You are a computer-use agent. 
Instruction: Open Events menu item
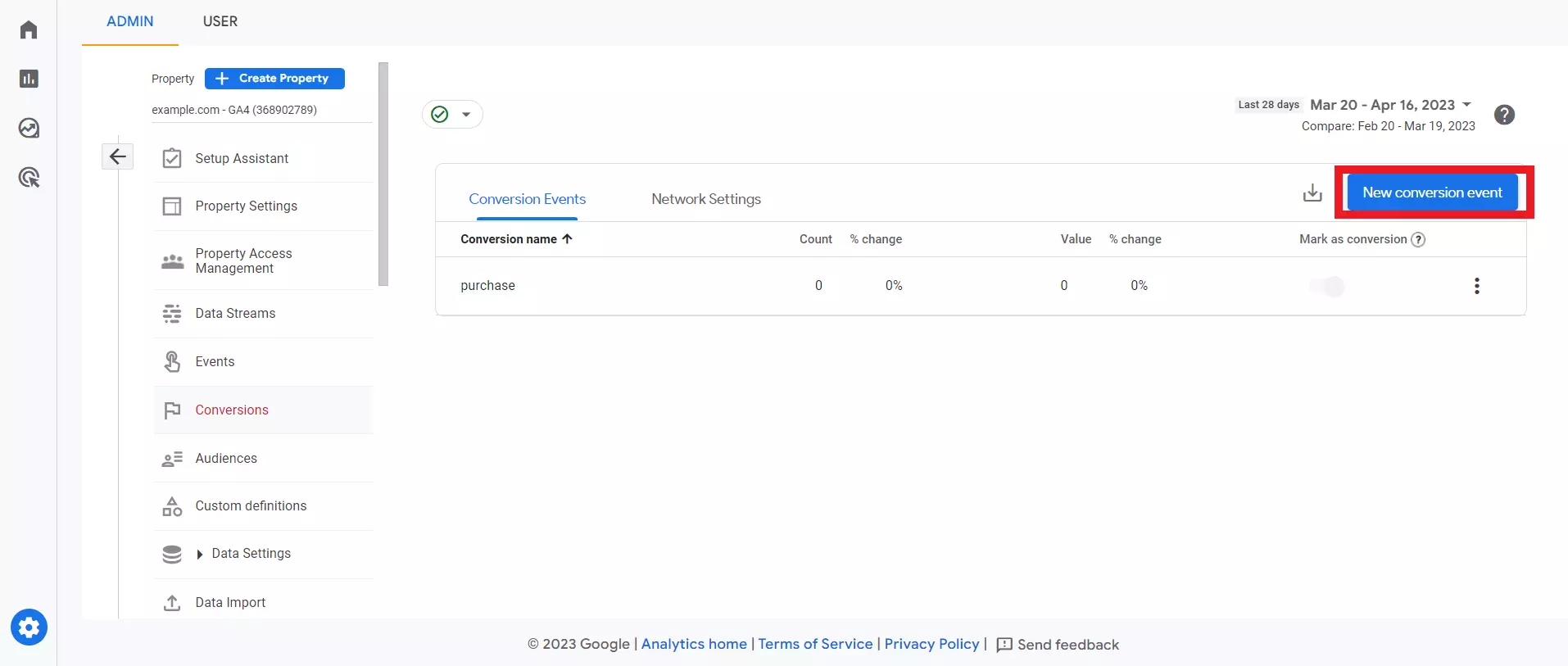(x=263, y=361)
